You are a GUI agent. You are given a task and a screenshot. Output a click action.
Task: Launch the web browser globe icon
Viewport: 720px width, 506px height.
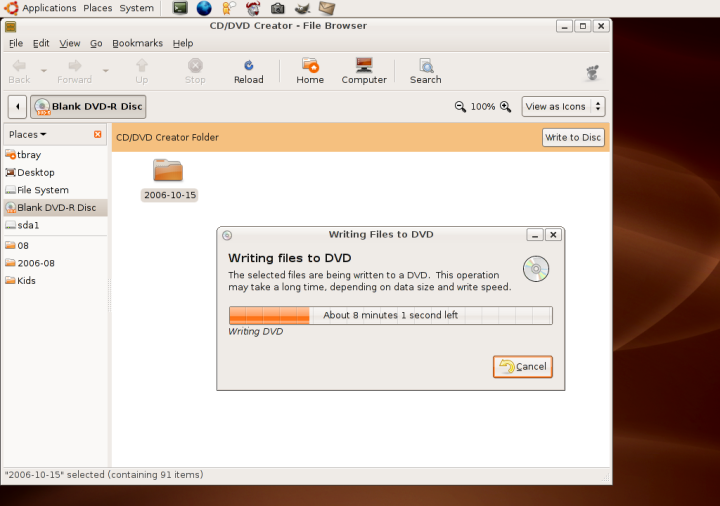(x=204, y=8)
